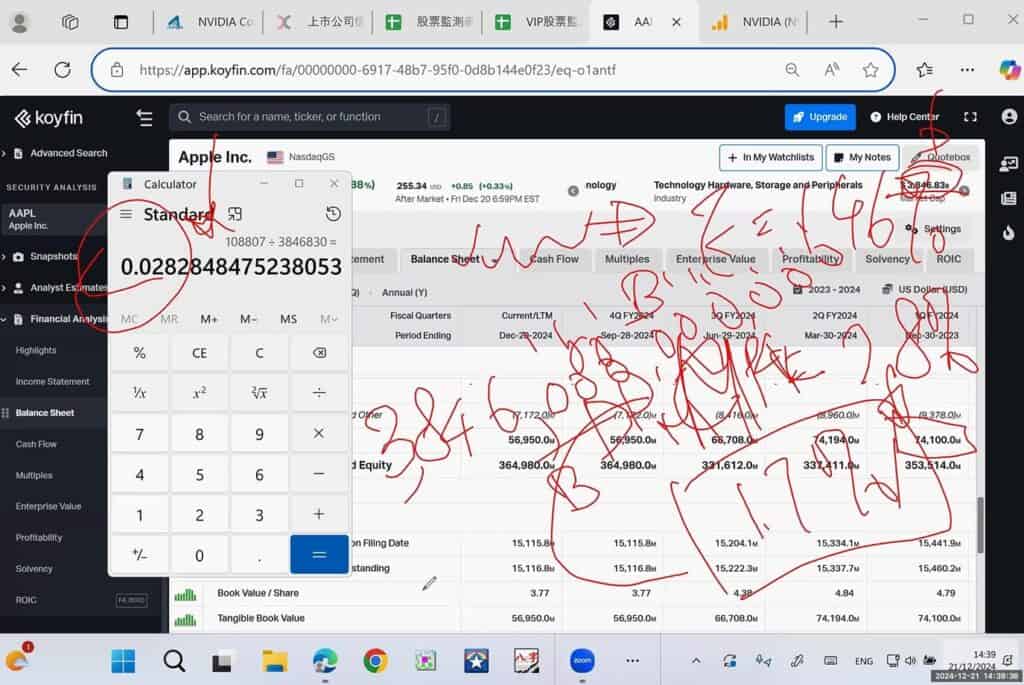The width and height of the screenshot is (1024, 685).
Task: Open the calculator history panel
Action: (x=333, y=214)
